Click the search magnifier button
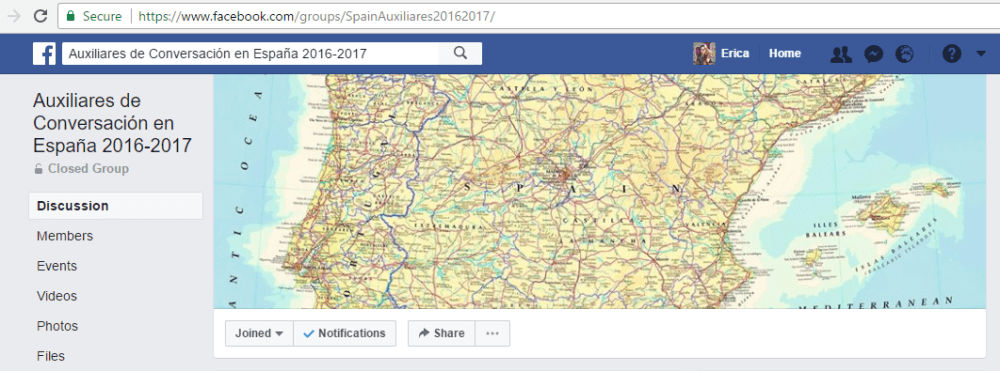The image size is (1000, 371). pyautogui.click(x=460, y=54)
